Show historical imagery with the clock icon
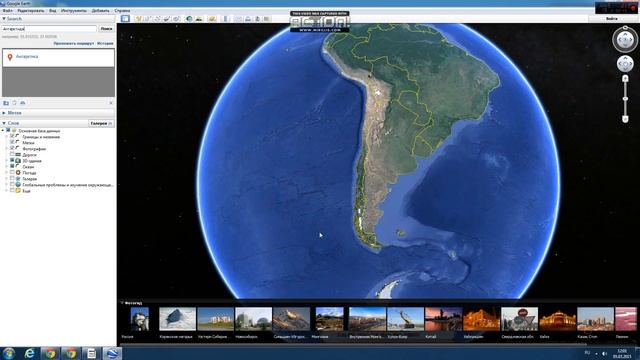Viewport: 640px width, 360px height. click(x=189, y=18)
